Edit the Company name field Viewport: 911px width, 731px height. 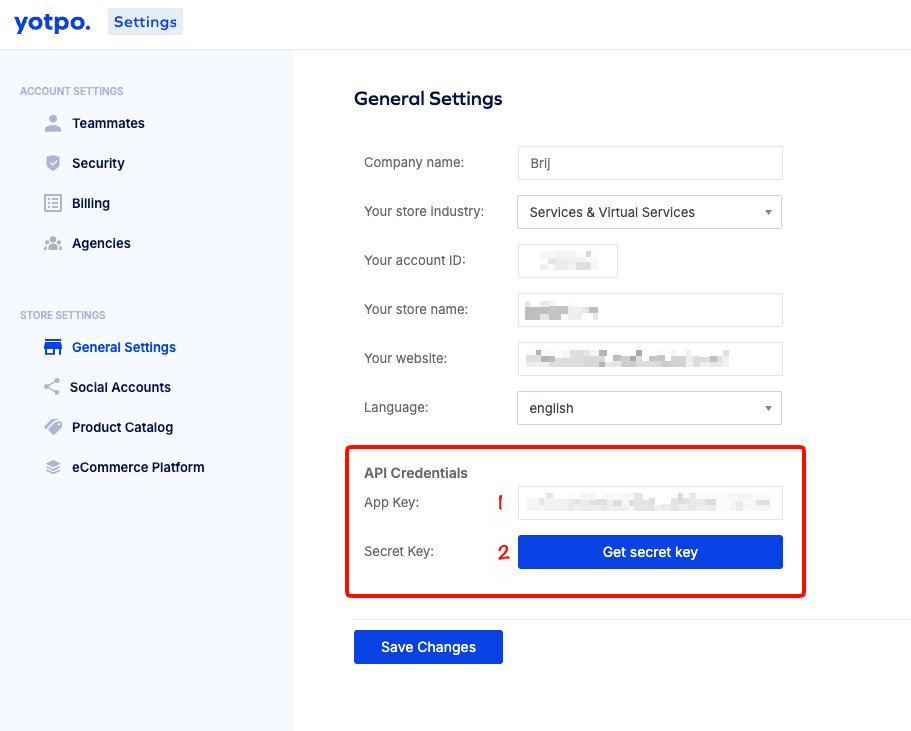point(650,163)
